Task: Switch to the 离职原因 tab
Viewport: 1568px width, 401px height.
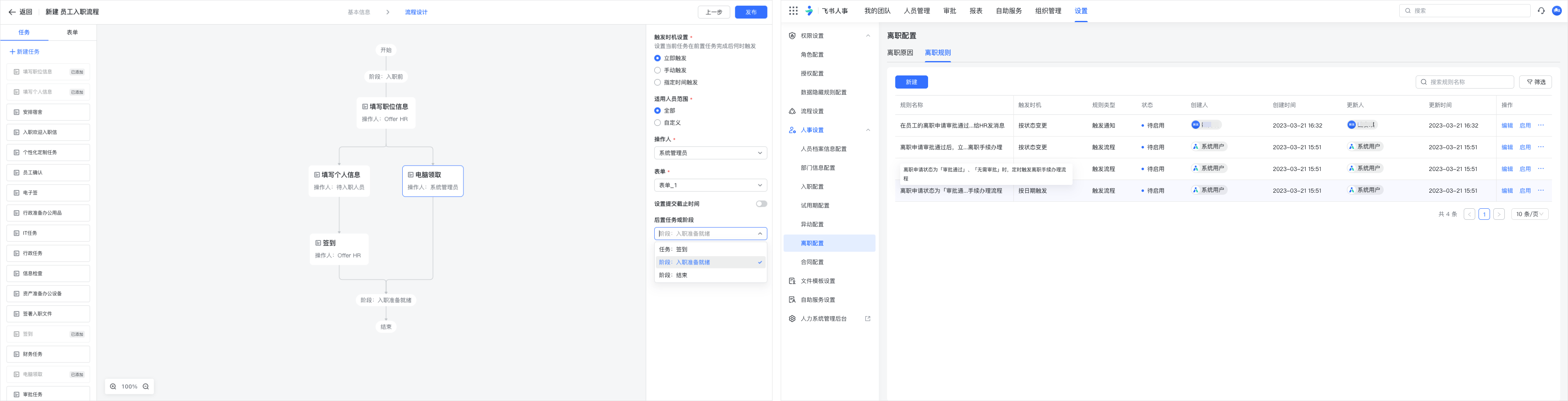Action: point(900,53)
